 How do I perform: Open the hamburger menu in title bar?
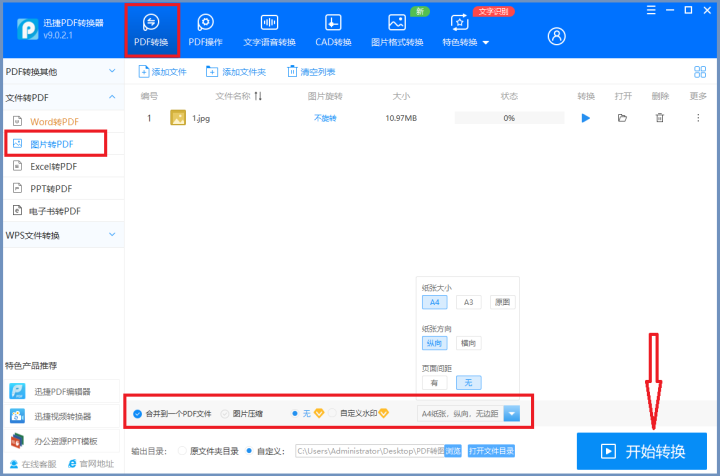[x=651, y=10]
